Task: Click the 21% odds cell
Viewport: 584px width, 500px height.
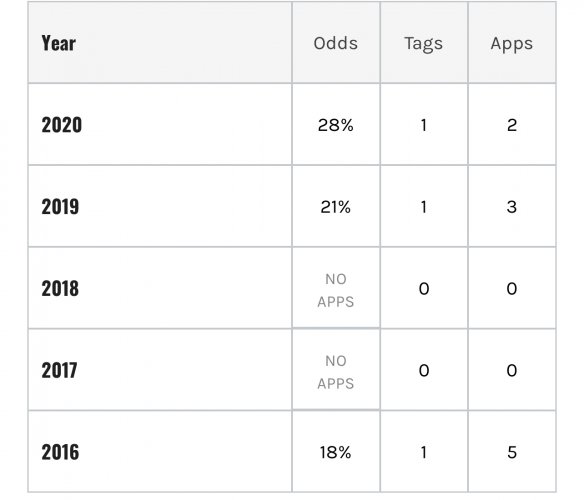Action: (x=336, y=207)
